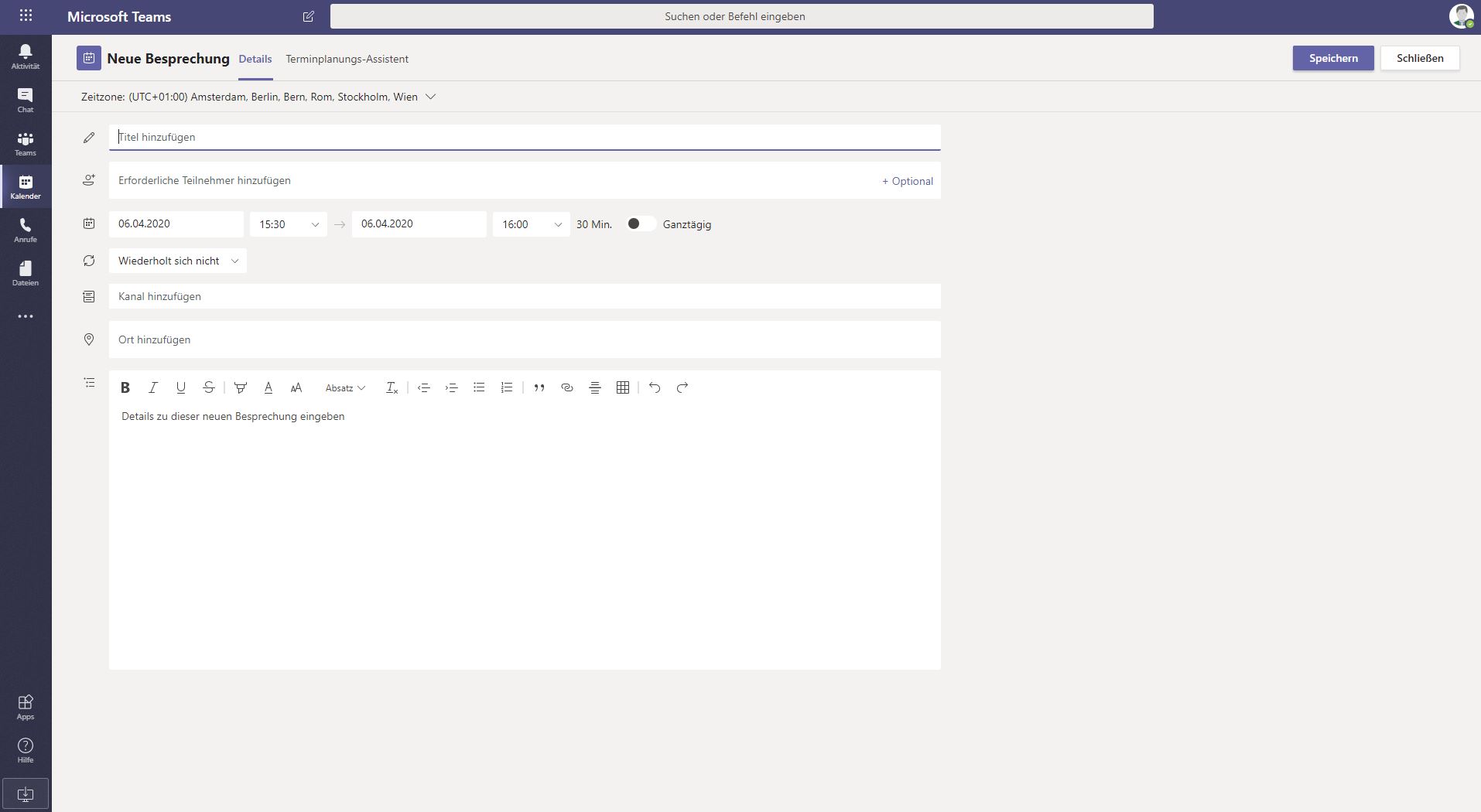This screenshot has height=812, width=1481.
Task: Toggle italic formatting
Action: tap(153, 387)
